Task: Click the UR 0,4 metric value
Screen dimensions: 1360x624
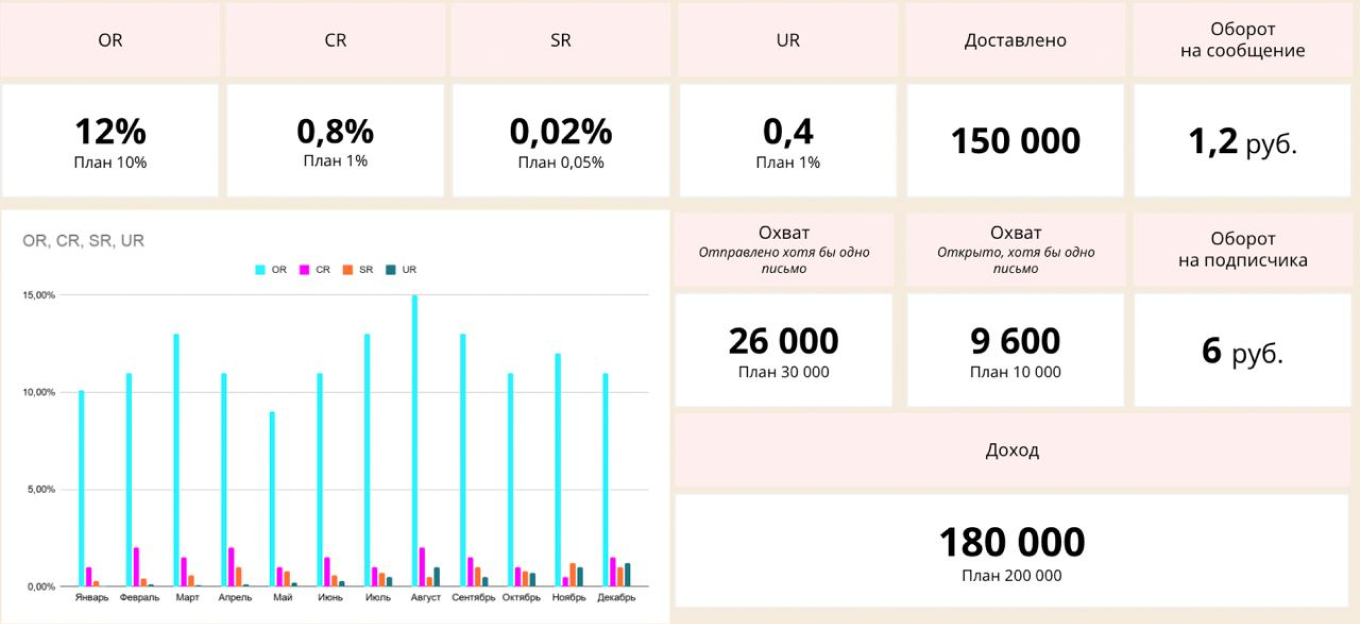Action: [787, 132]
